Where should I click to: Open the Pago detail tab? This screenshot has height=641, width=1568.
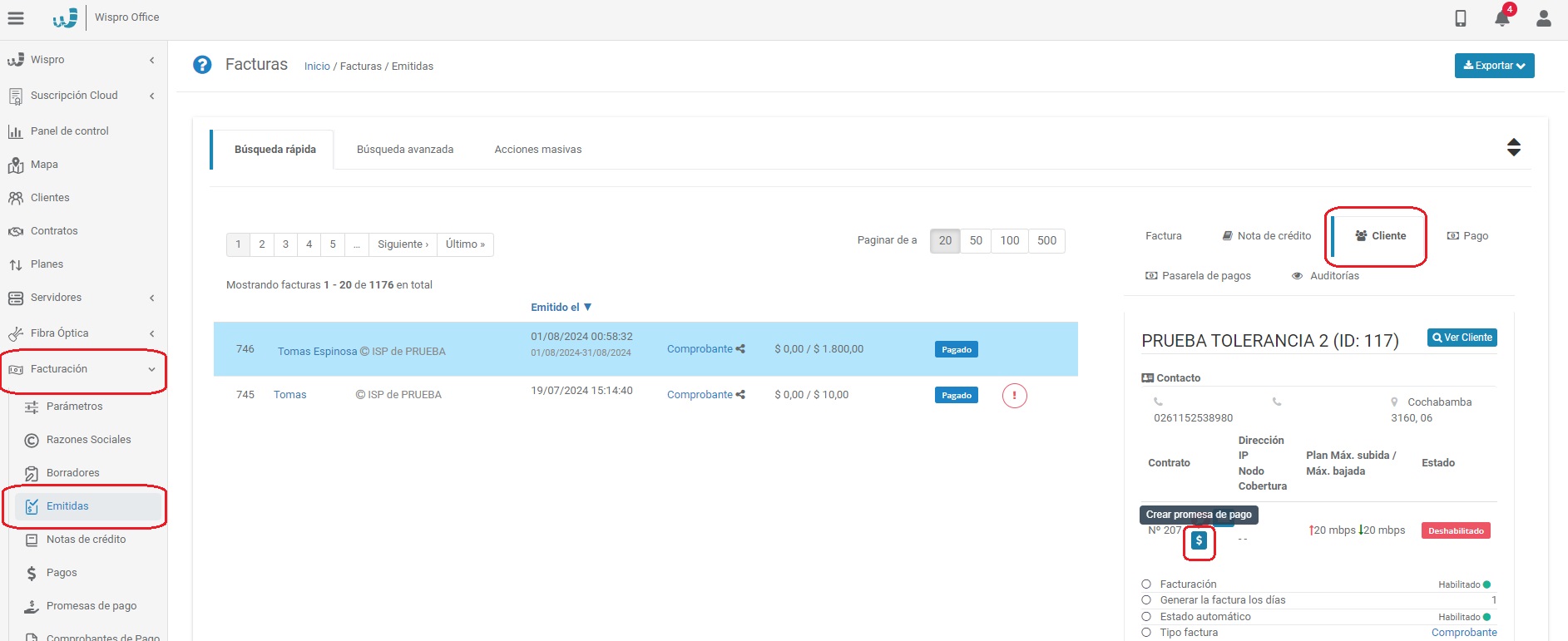(1467, 236)
